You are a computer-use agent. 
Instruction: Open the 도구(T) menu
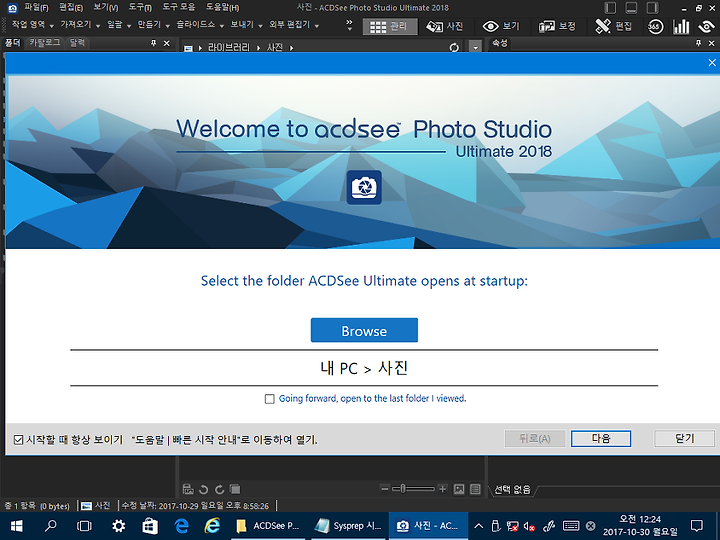[140, 8]
